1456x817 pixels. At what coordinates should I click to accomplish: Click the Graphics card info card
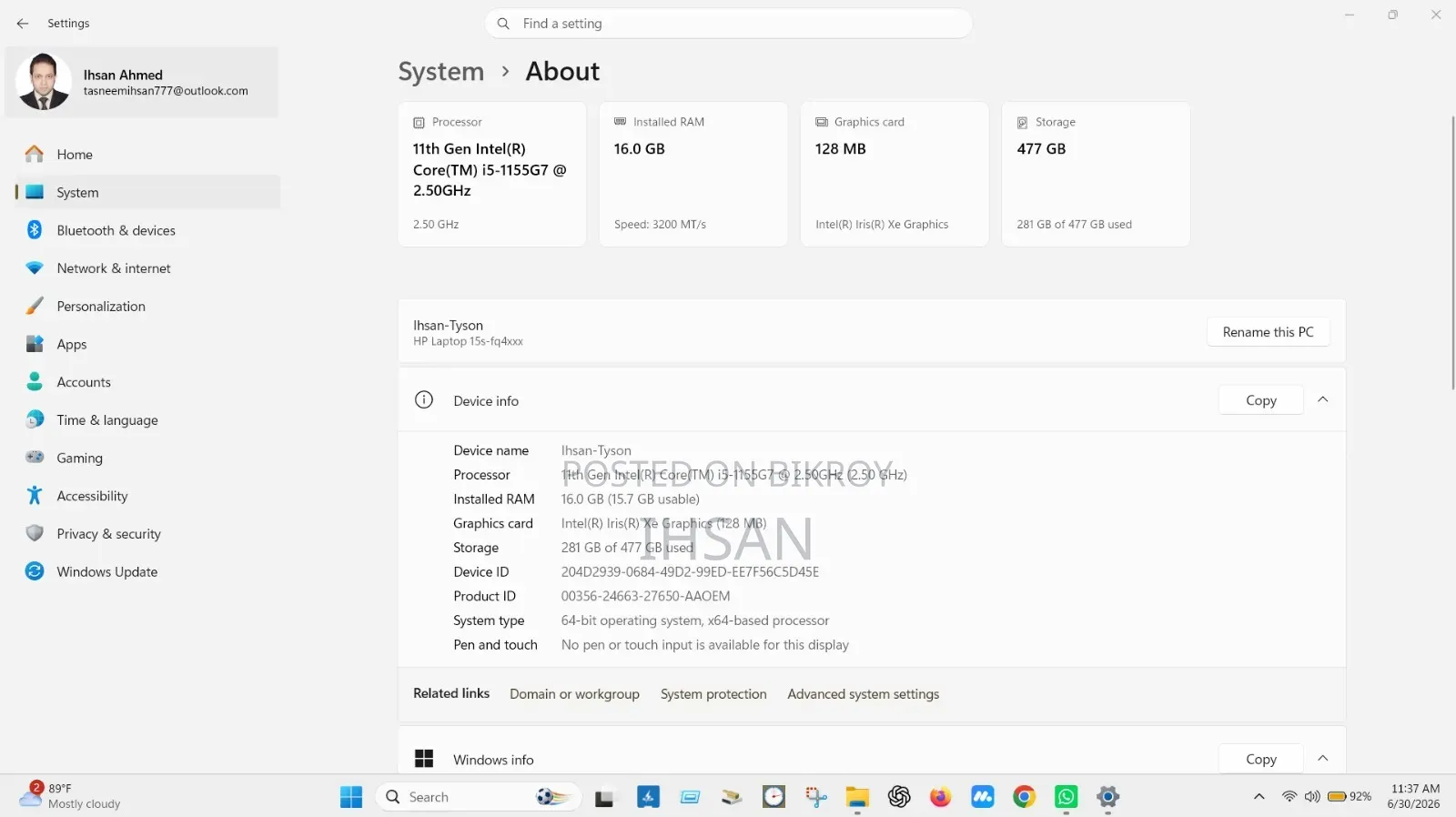(895, 174)
